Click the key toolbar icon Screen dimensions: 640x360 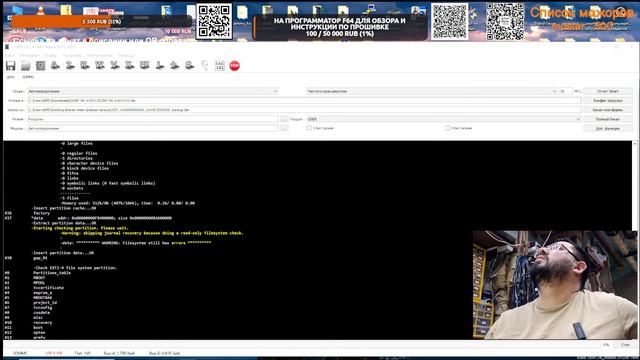coord(204,66)
